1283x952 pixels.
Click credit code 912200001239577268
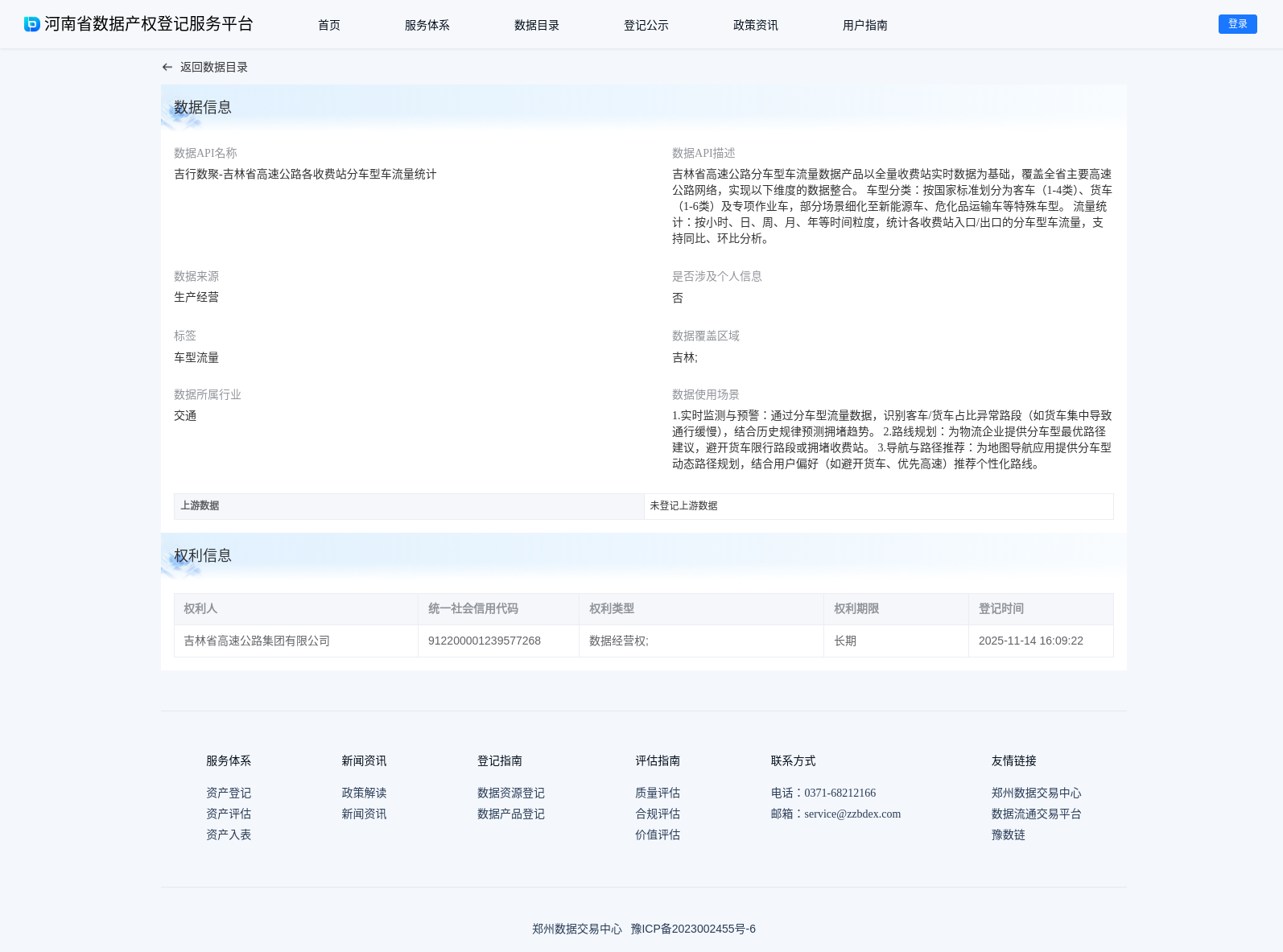pyautogui.click(x=485, y=641)
